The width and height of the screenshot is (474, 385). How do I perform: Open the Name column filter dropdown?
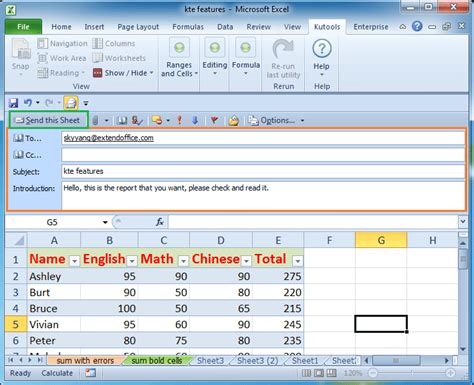point(74,261)
